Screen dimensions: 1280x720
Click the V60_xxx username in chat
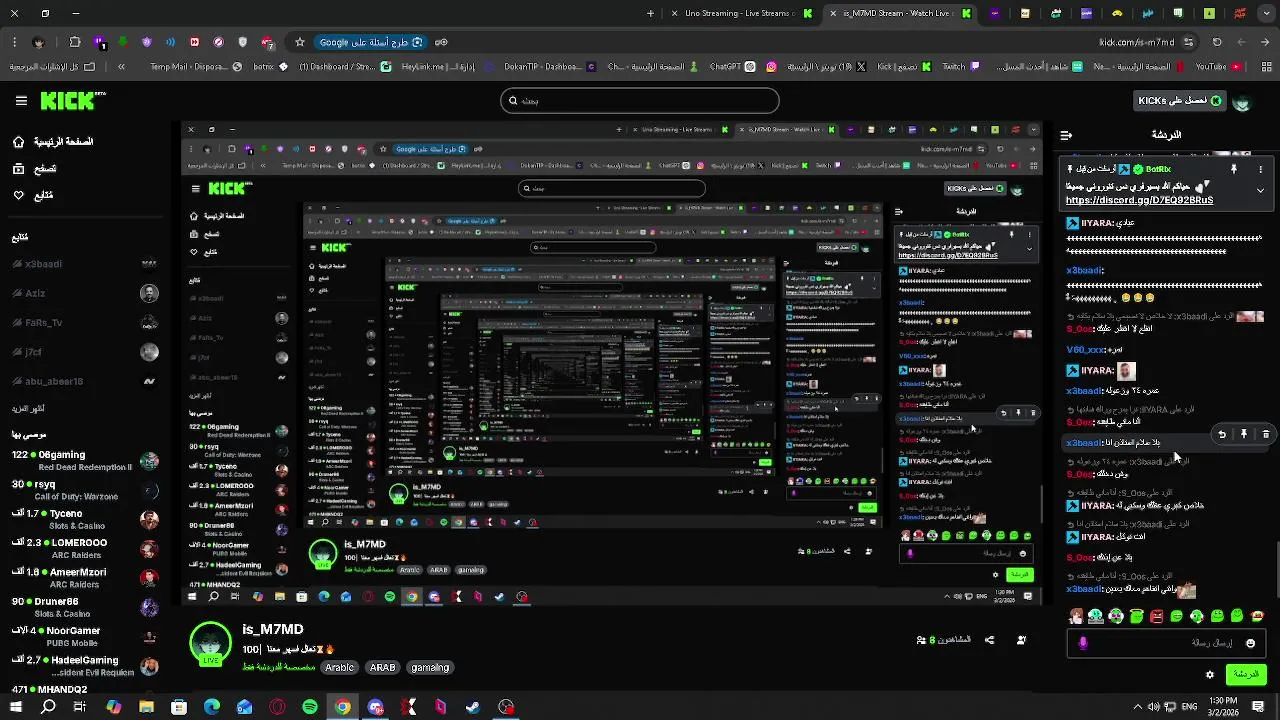pos(1085,350)
